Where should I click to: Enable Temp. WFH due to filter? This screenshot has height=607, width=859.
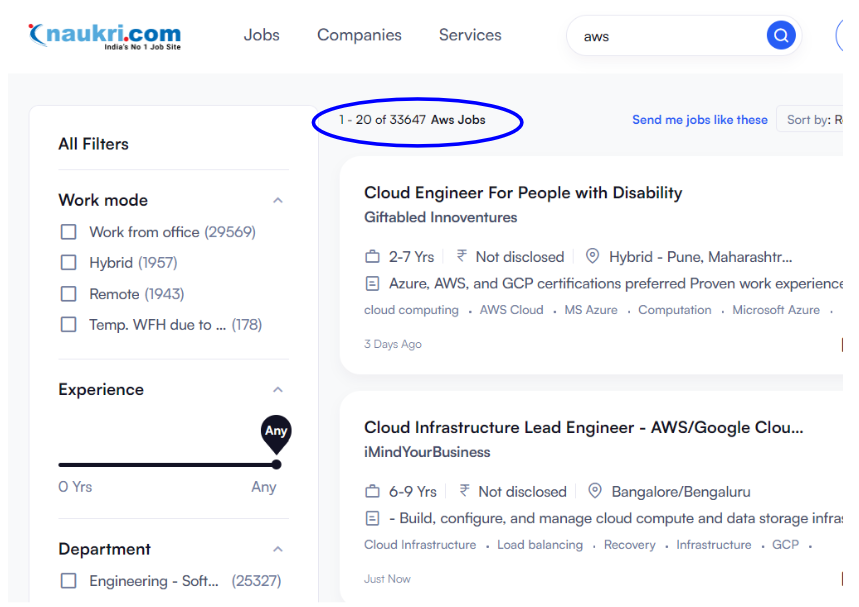[68, 324]
